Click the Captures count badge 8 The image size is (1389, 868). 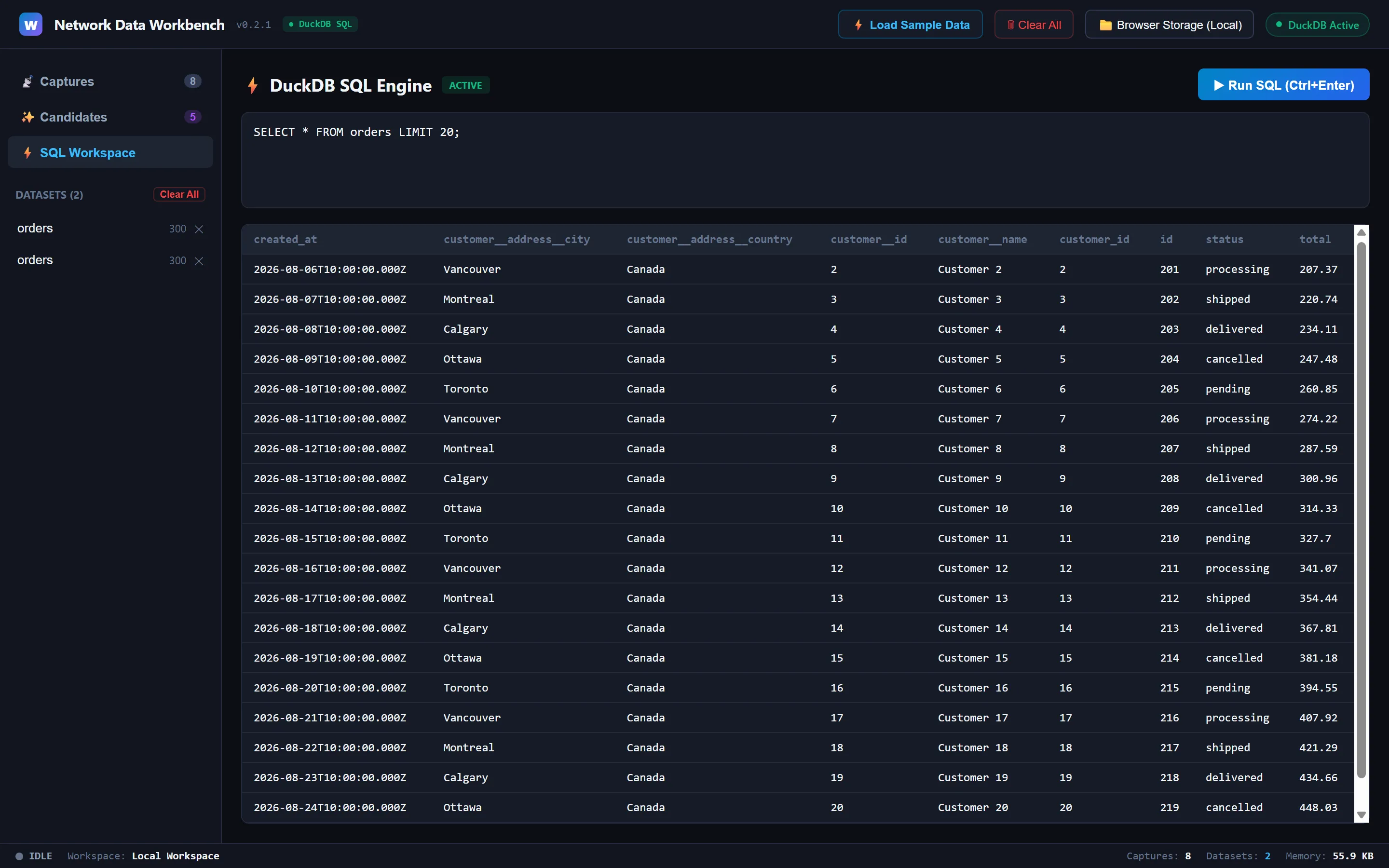tap(193, 81)
